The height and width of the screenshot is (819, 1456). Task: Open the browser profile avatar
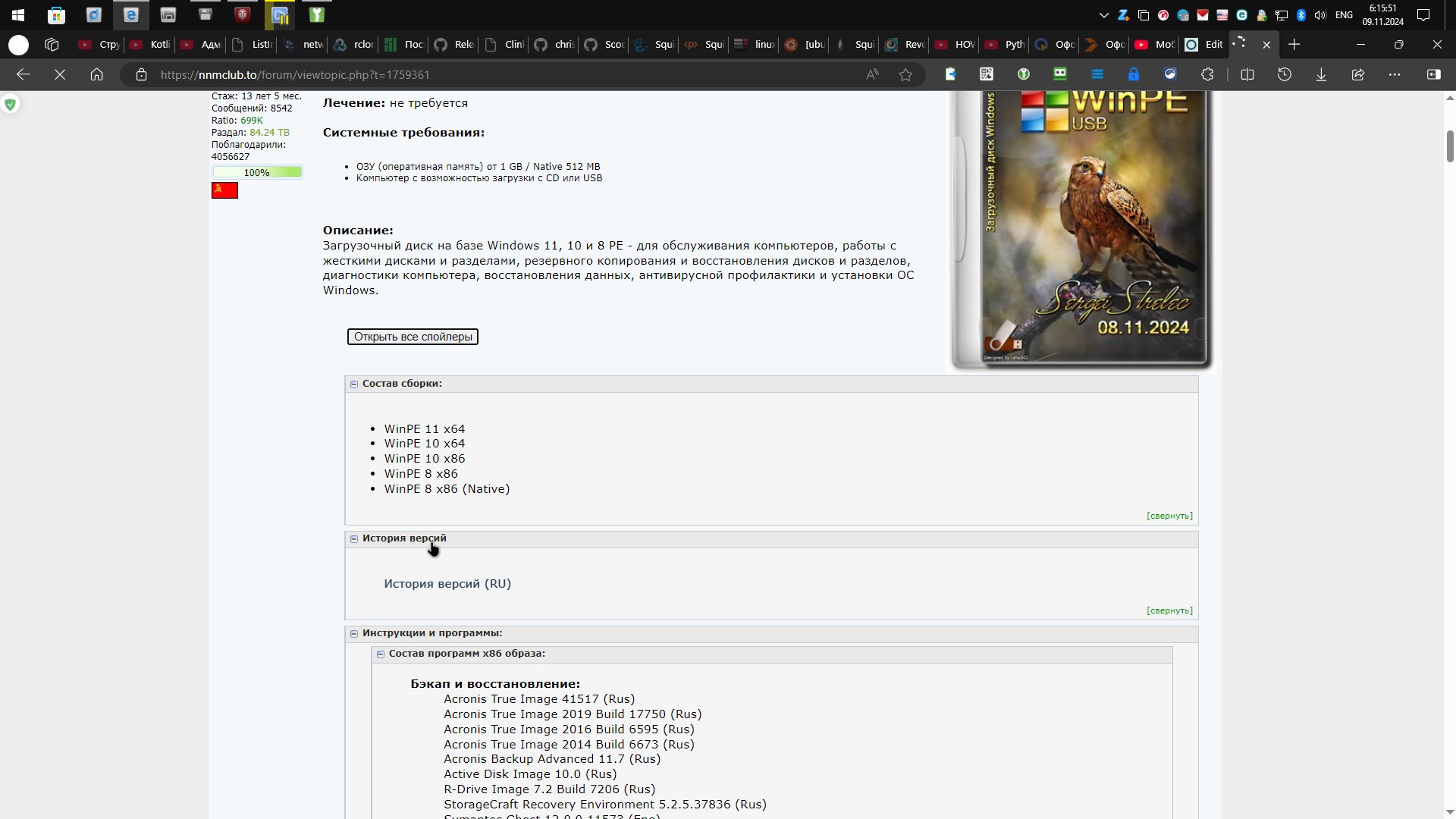pyautogui.click(x=19, y=45)
